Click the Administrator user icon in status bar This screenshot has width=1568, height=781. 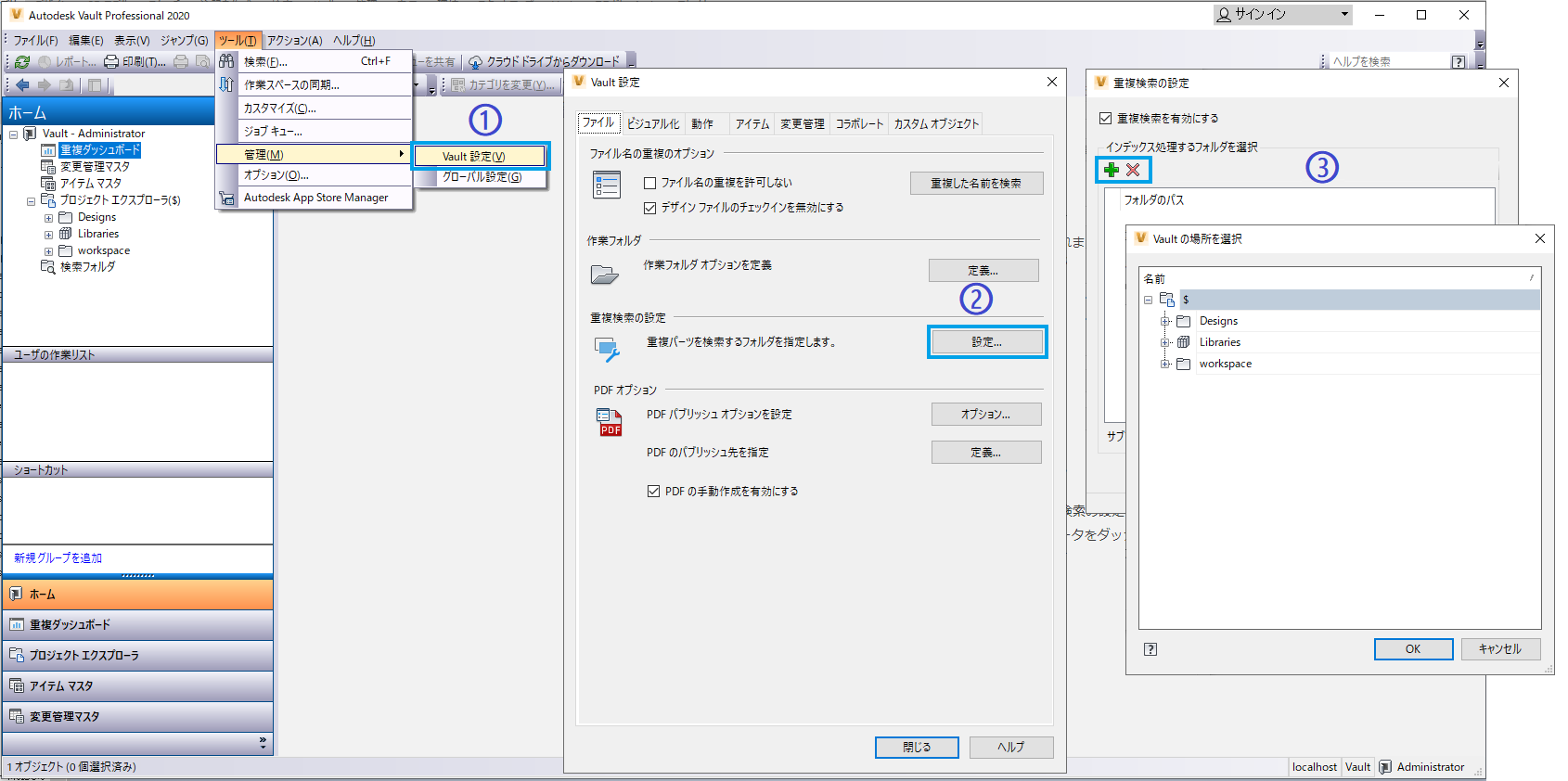1385,767
